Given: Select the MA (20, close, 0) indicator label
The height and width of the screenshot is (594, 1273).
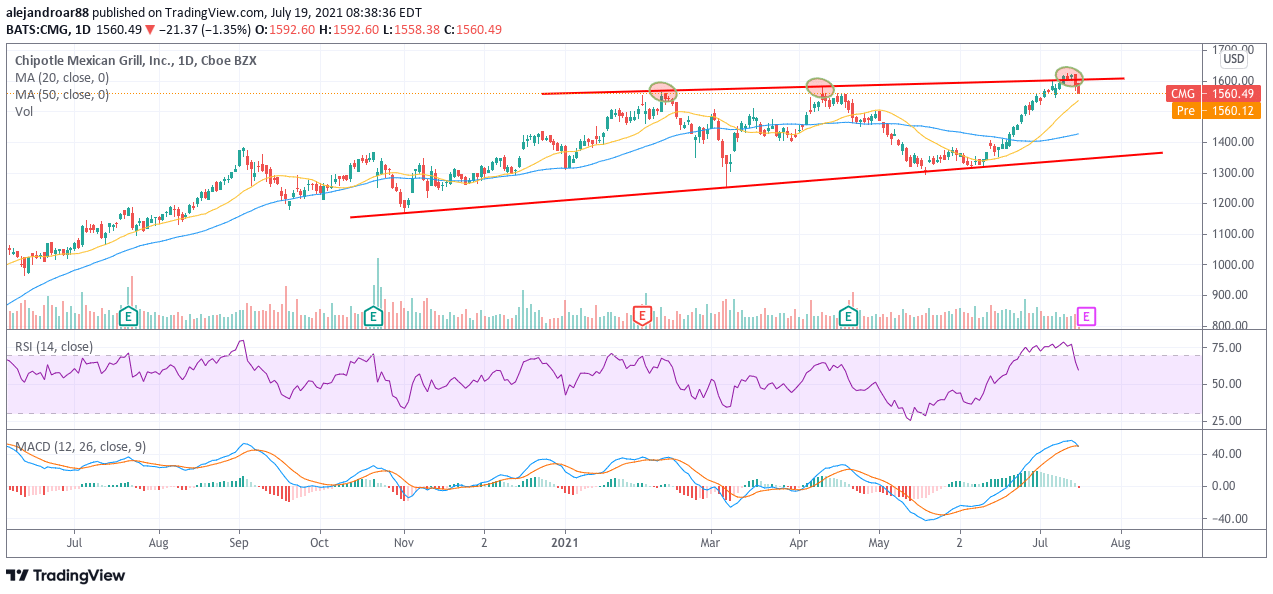Looking at the screenshot, I should pyautogui.click(x=62, y=77).
